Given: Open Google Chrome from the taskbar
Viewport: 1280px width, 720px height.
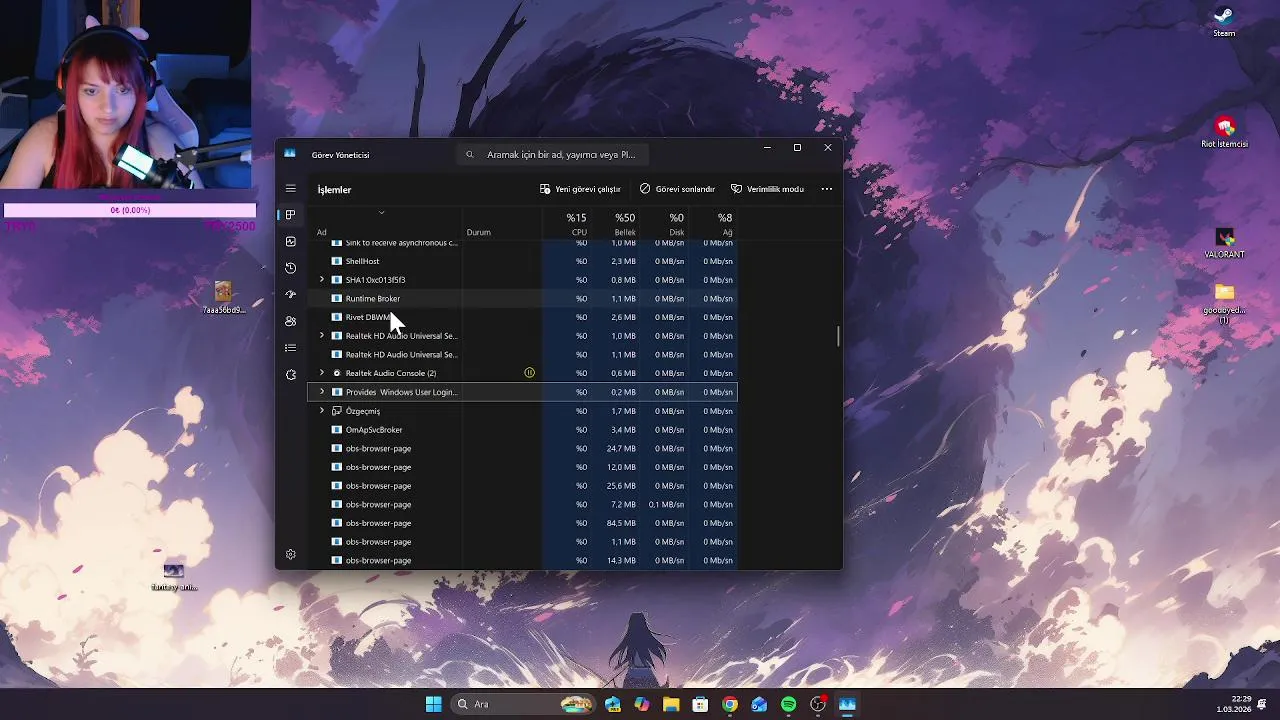Looking at the screenshot, I should [730, 704].
